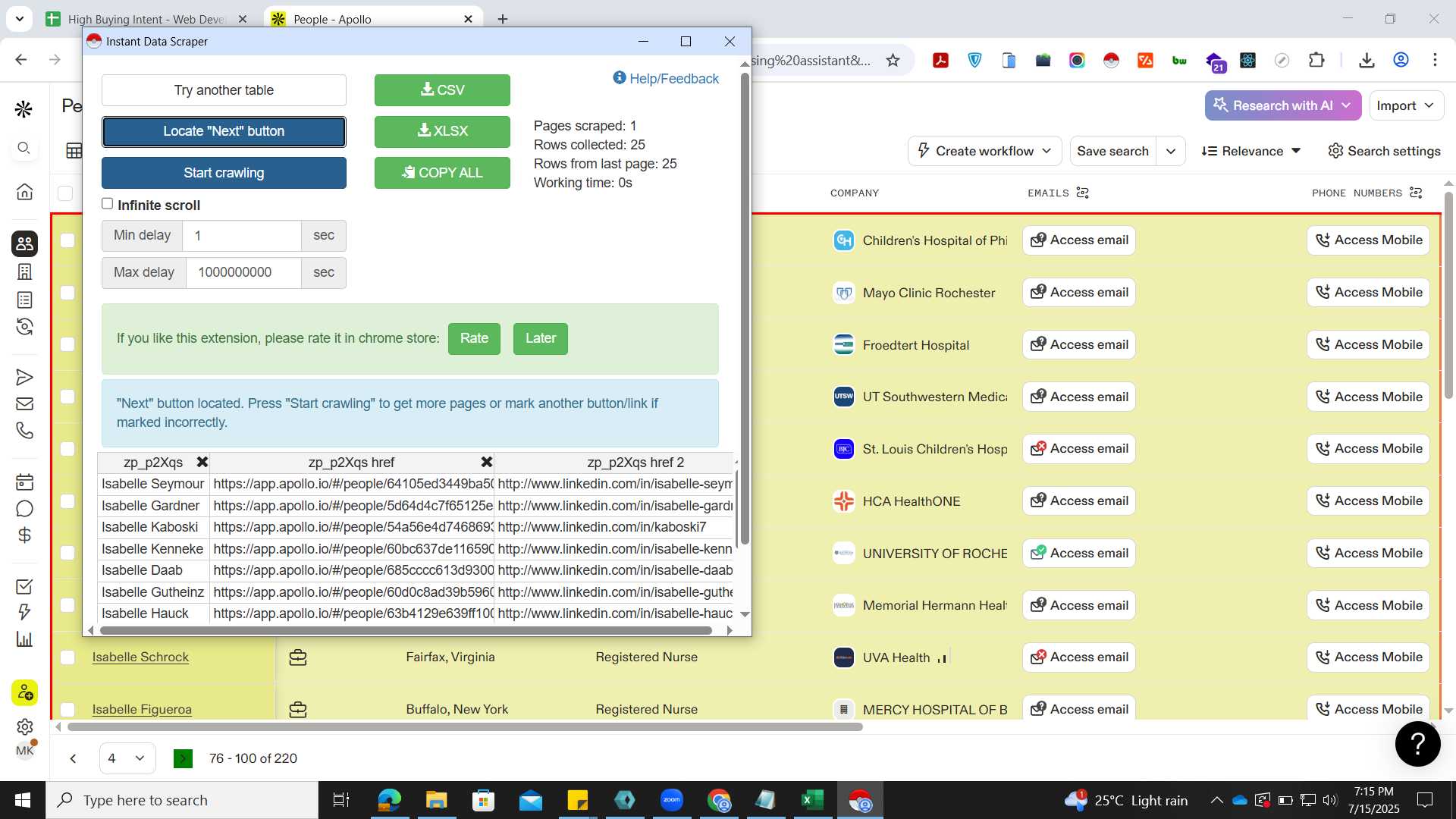Open Excel from the Windows taskbar
This screenshot has height=819, width=1456.
pyautogui.click(x=812, y=800)
